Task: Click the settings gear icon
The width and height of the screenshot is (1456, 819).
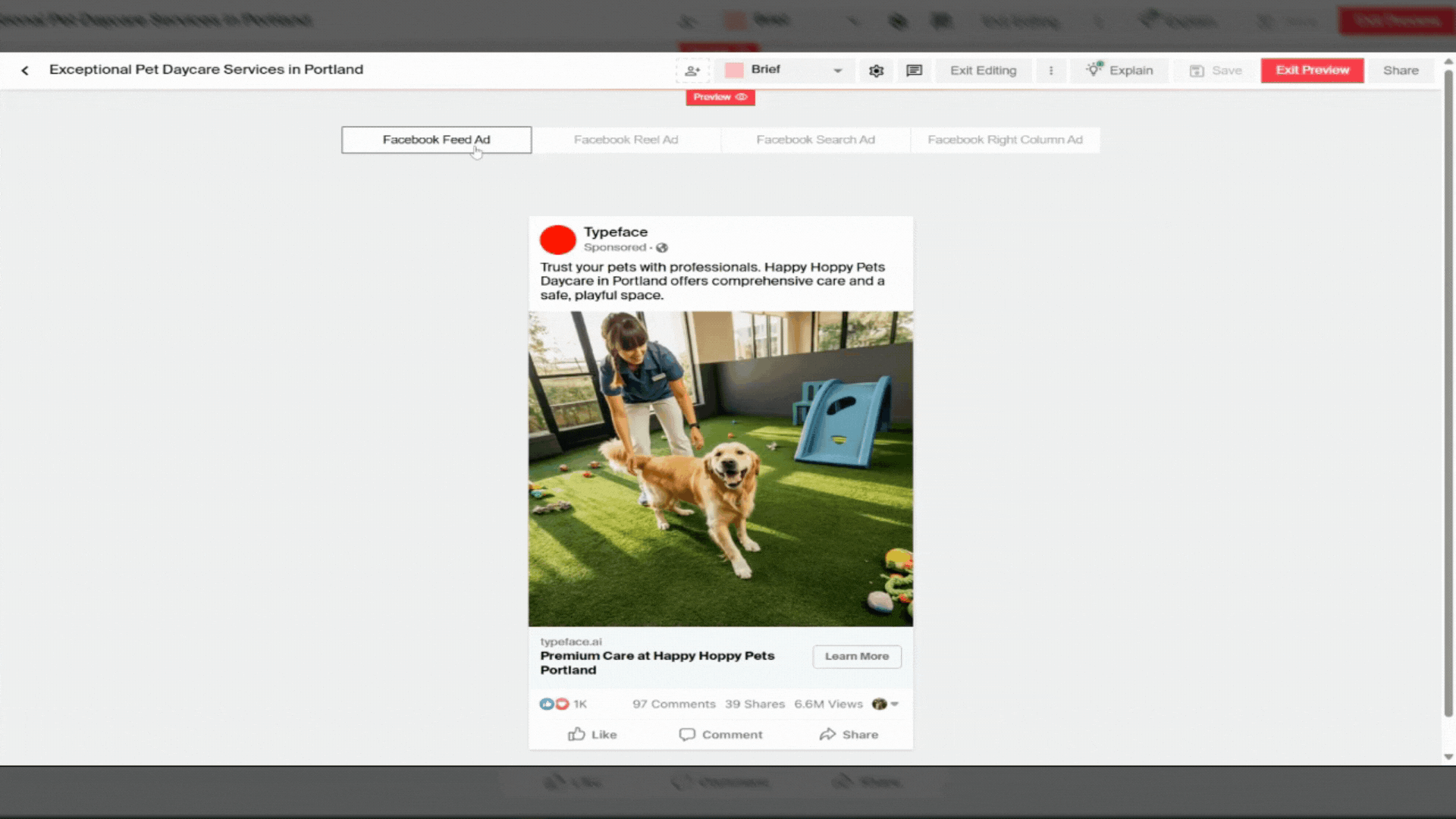Action: 876,70
